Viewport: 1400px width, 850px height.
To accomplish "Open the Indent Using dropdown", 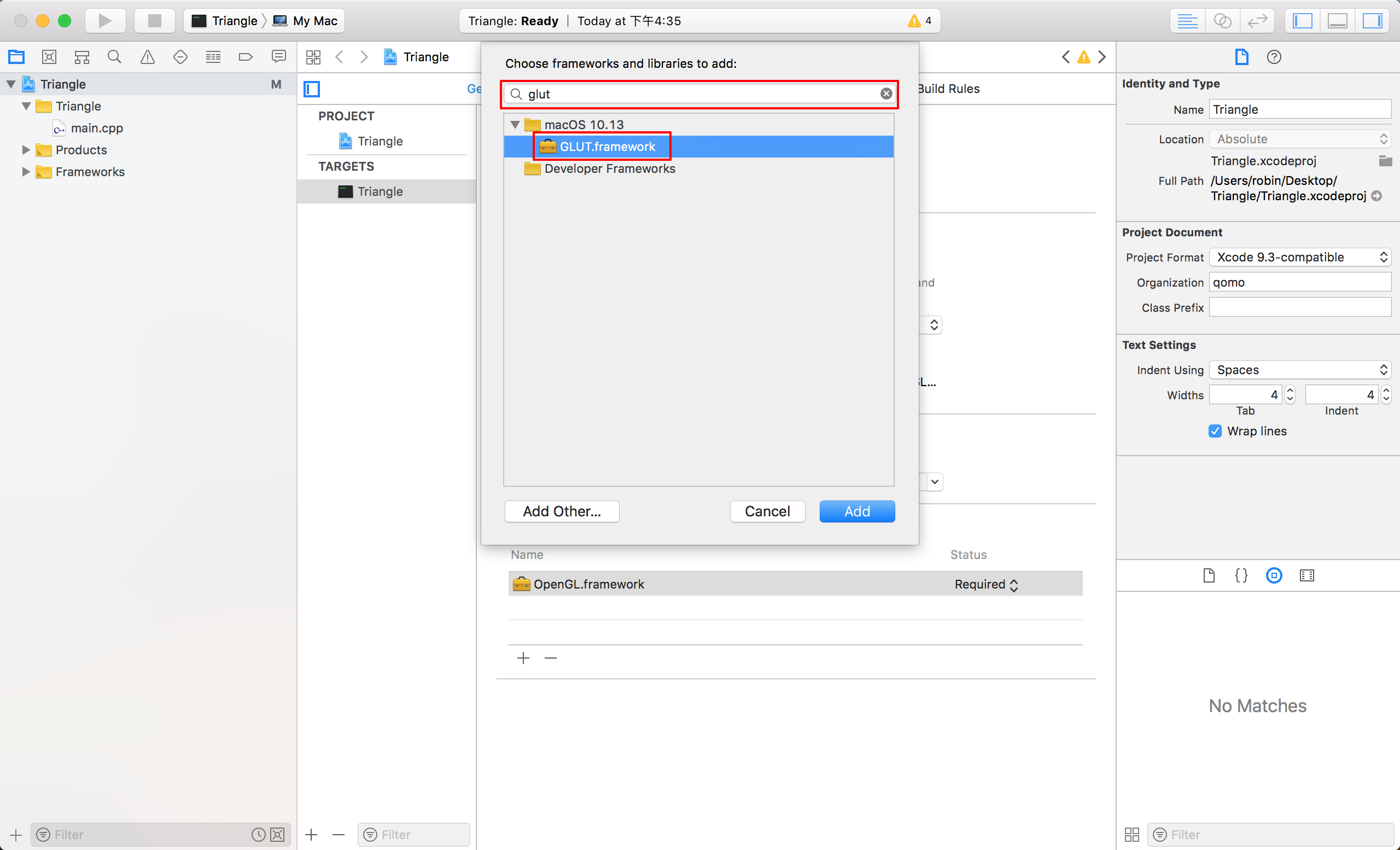I will point(1299,370).
